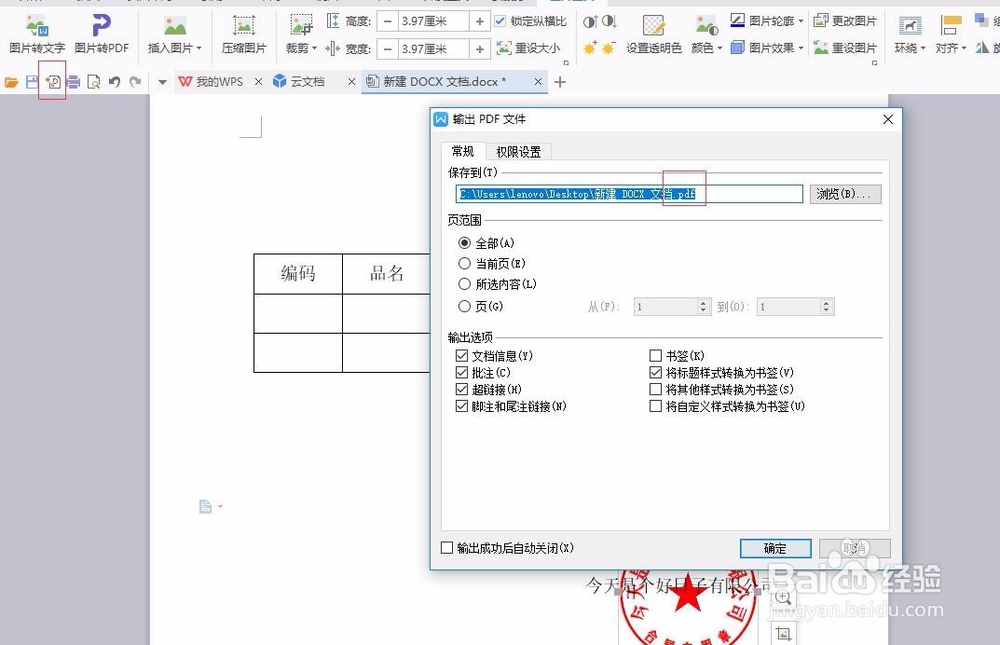Screen dimensions: 1000x645
Task: Click the 确定 OK button
Action: pos(776,548)
